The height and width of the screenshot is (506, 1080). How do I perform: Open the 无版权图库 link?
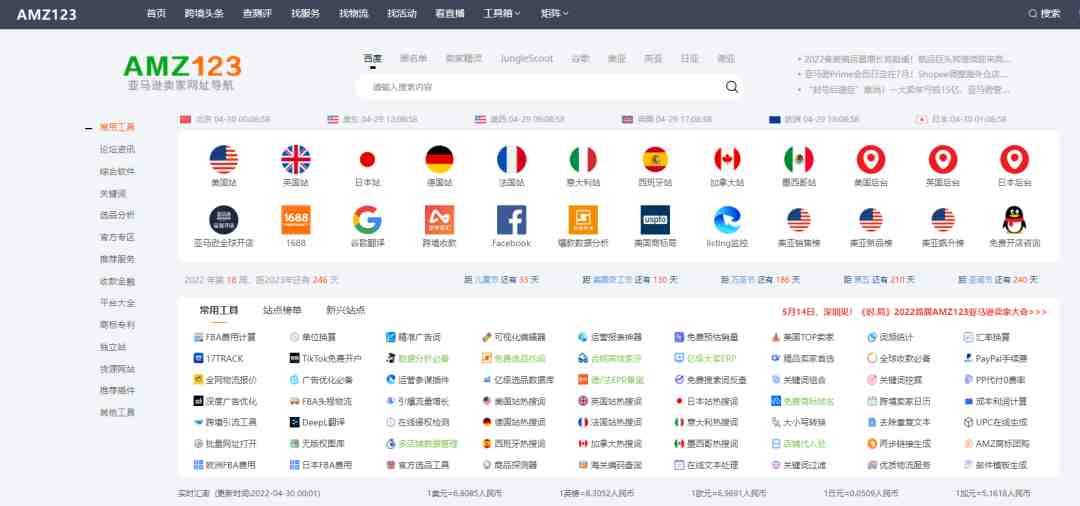[x=317, y=443]
